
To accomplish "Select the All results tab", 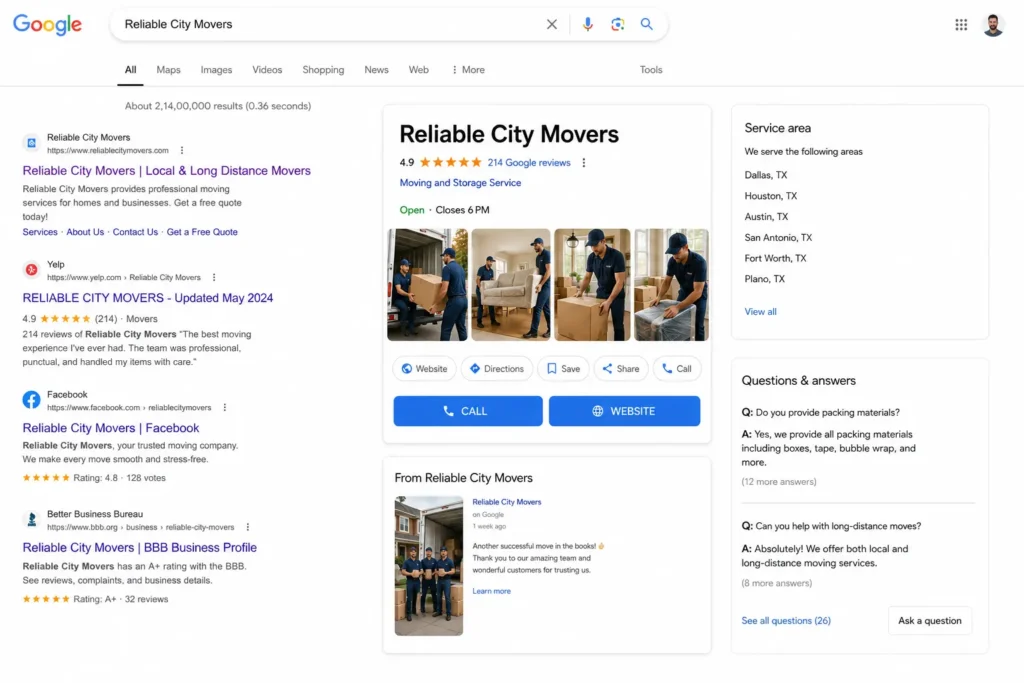I will click(x=131, y=70).
